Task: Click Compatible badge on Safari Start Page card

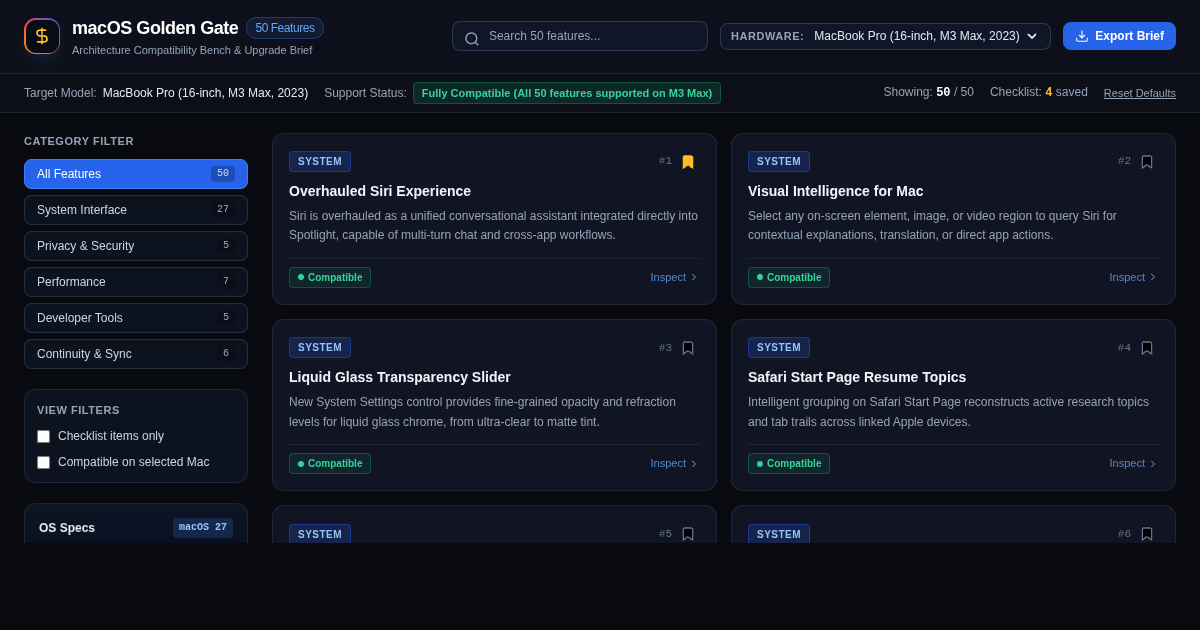Action: click(789, 463)
